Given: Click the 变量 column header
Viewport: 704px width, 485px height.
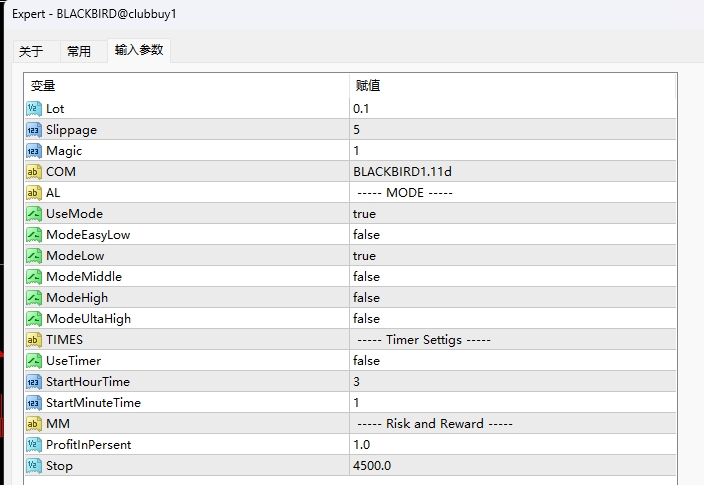Looking at the screenshot, I should click(43, 86).
